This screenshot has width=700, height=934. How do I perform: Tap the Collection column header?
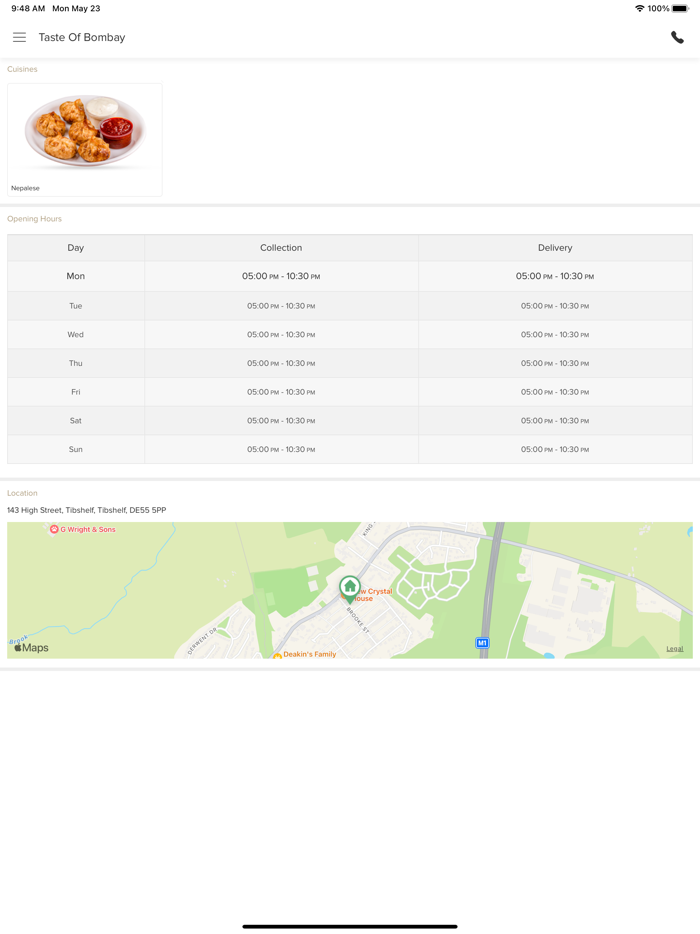tap(281, 248)
